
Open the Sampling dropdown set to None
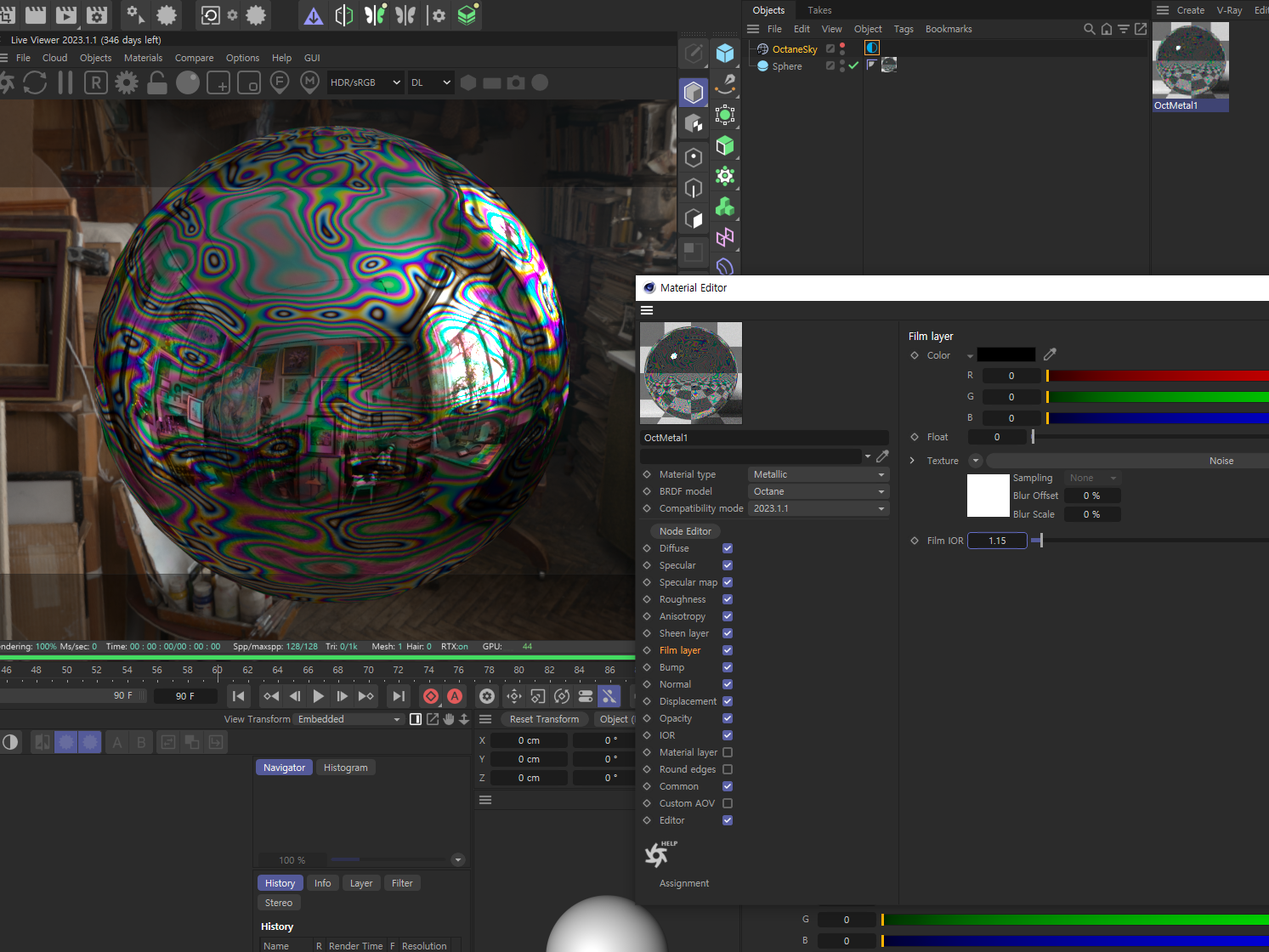pyautogui.click(x=1093, y=478)
